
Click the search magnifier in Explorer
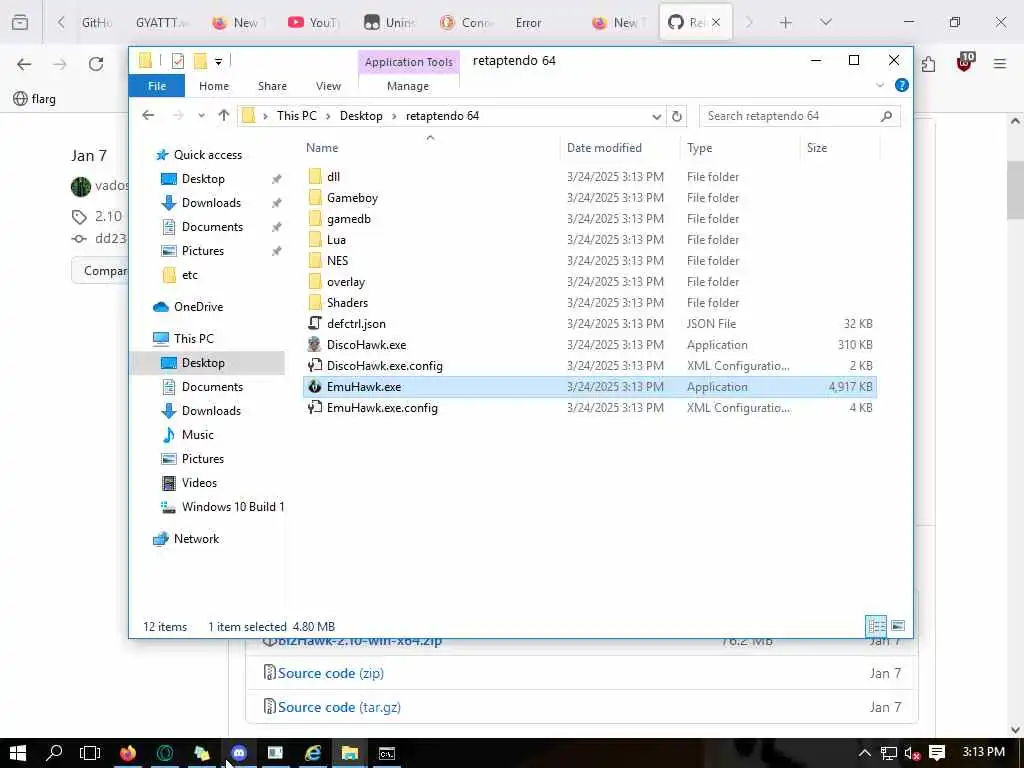(886, 116)
